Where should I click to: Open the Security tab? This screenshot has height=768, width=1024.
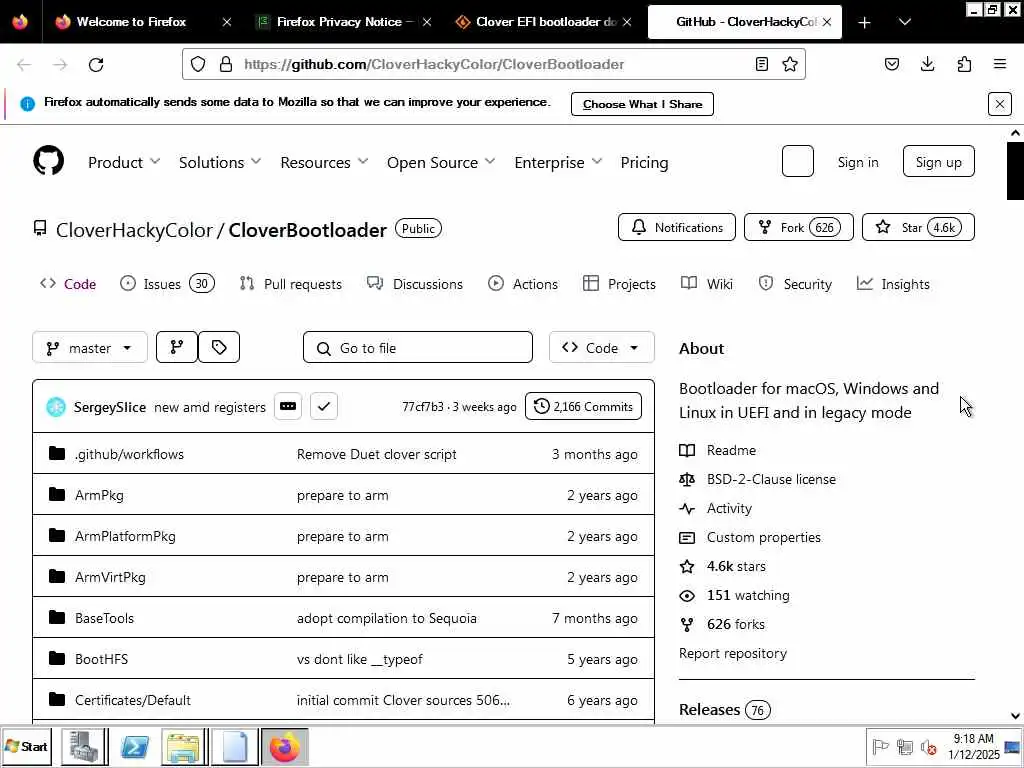coord(795,284)
